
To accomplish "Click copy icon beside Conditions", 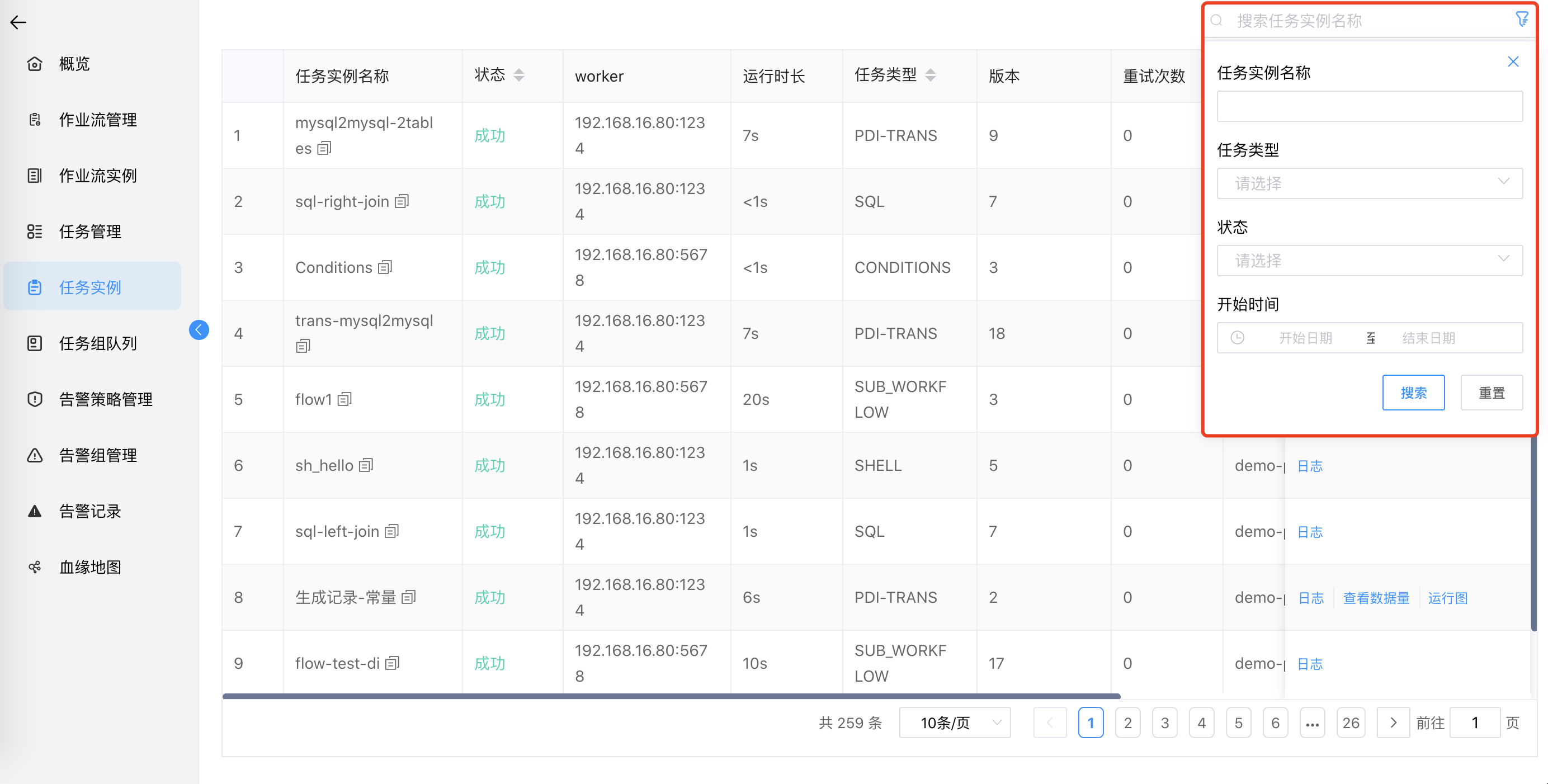I will pyautogui.click(x=385, y=267).
